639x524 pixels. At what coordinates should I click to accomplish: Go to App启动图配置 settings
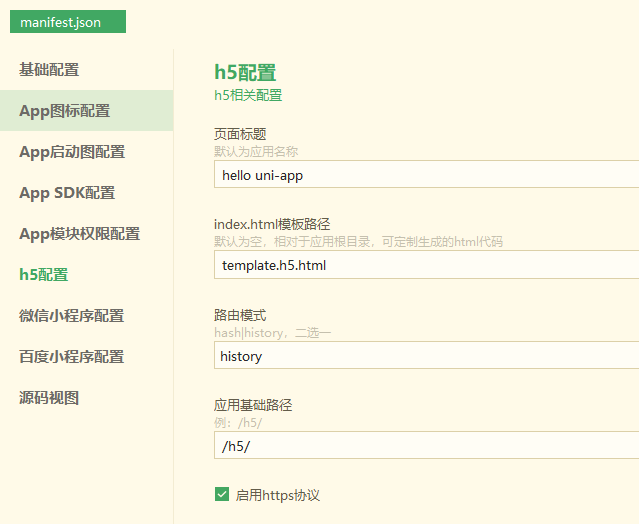(72, 152)
